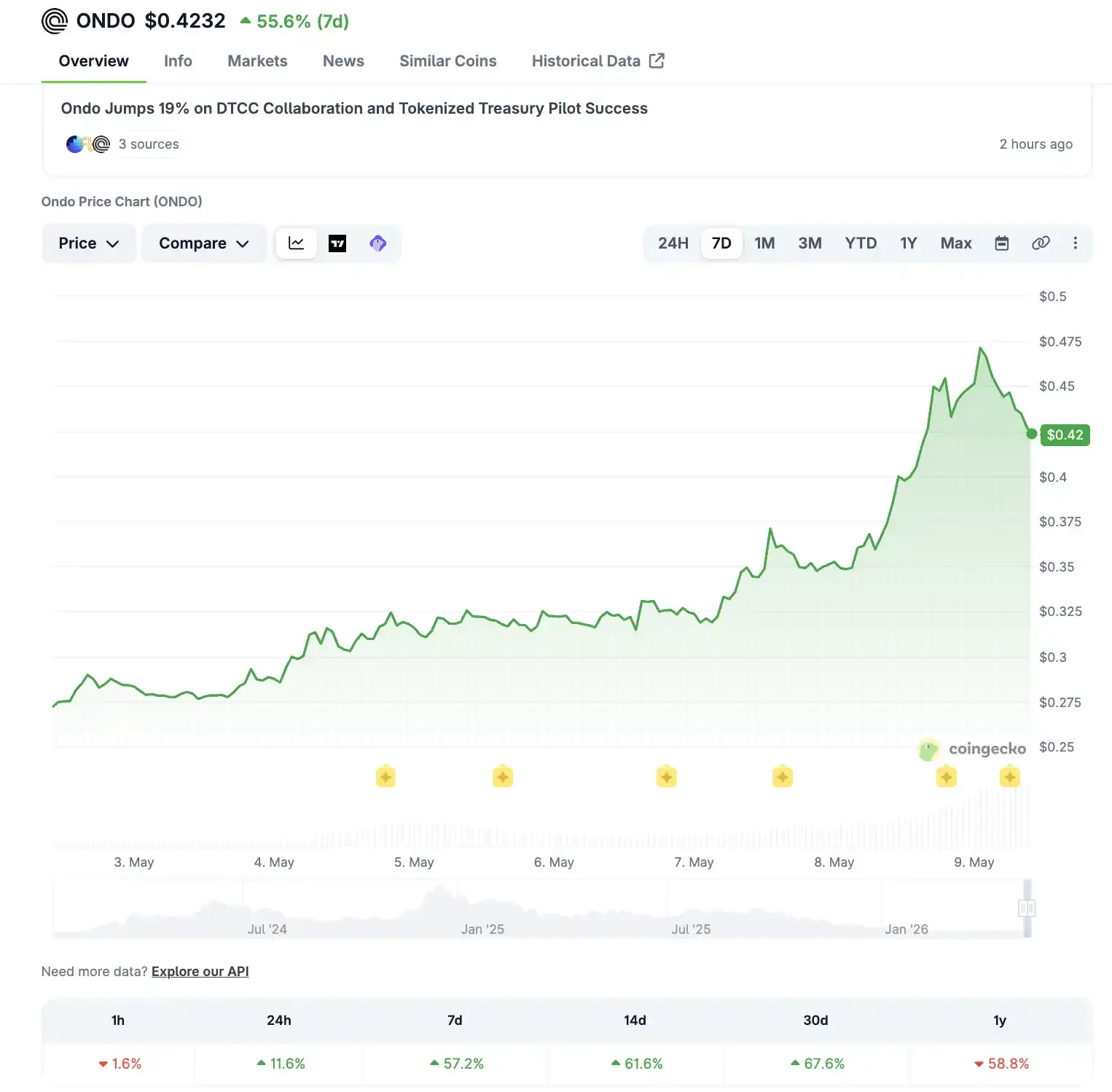
Task: Open the news marker just before 9. May
Action: (946, 777)
